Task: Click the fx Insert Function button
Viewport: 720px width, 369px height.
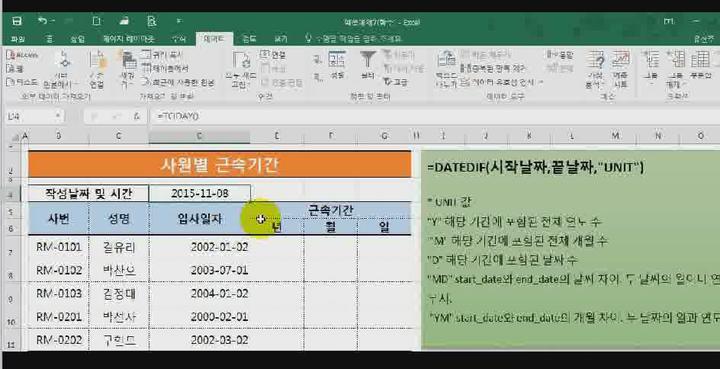Action: tap(136, 116)
